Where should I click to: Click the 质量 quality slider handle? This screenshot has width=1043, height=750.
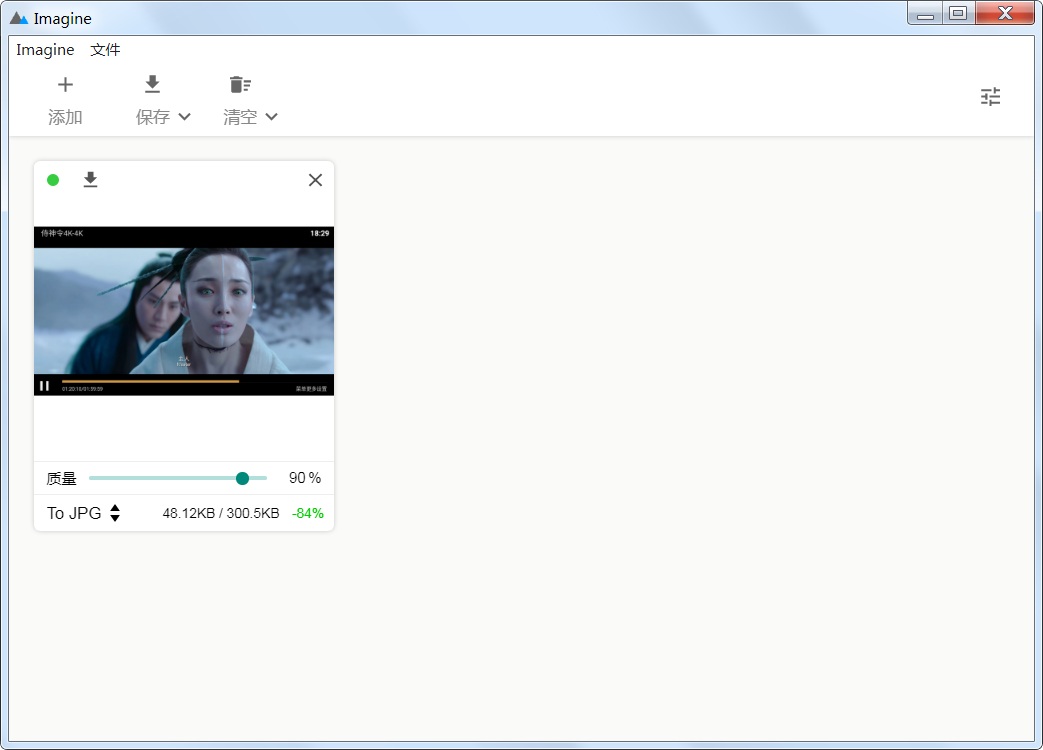click(x=242, y=478)
